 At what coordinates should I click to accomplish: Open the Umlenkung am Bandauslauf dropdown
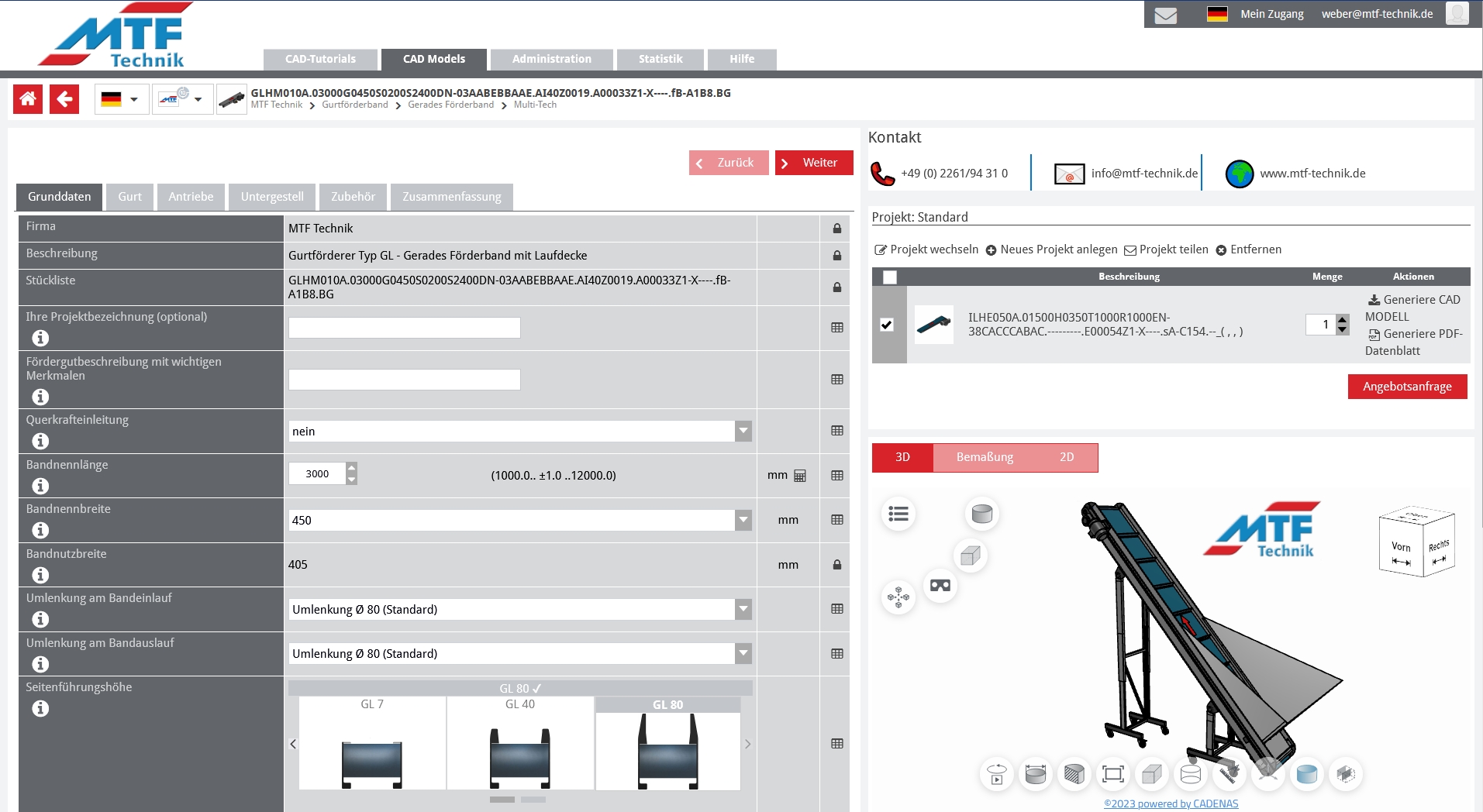pyautogui.click(x=520, y=653)
